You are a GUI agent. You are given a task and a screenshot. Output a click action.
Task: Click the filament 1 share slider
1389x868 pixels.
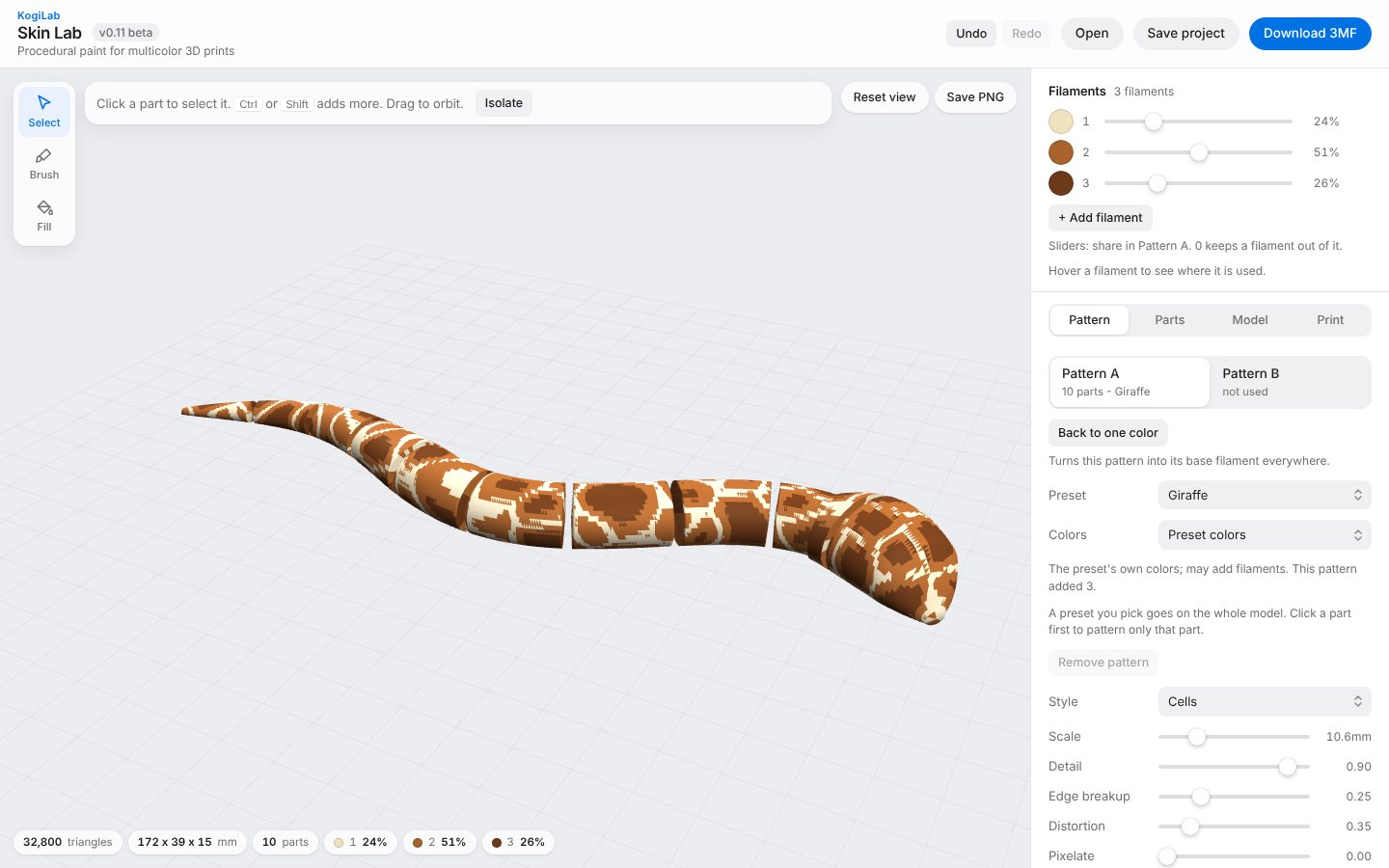pos(1198,122)
